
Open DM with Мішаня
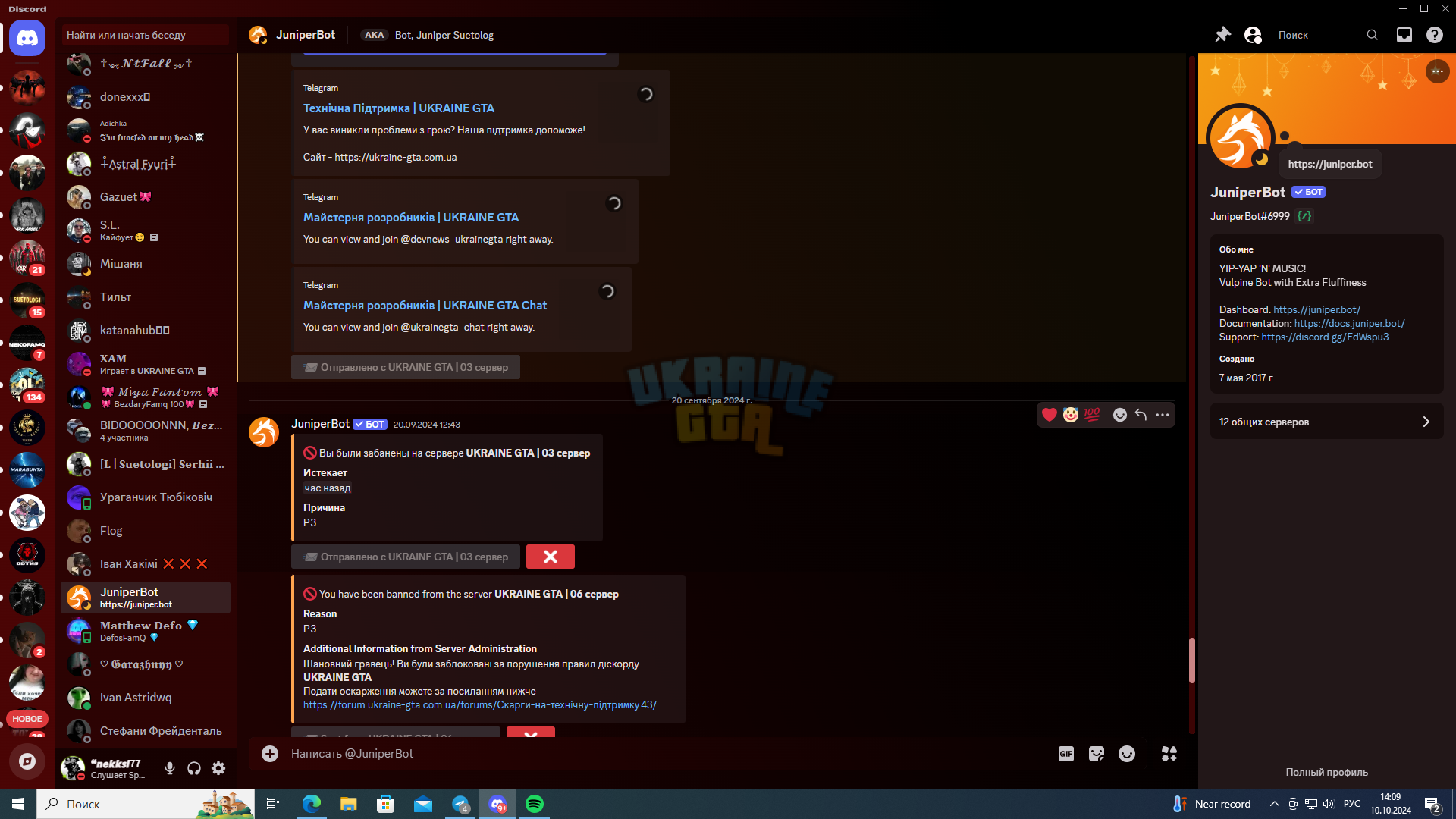[x=146, y=264]
